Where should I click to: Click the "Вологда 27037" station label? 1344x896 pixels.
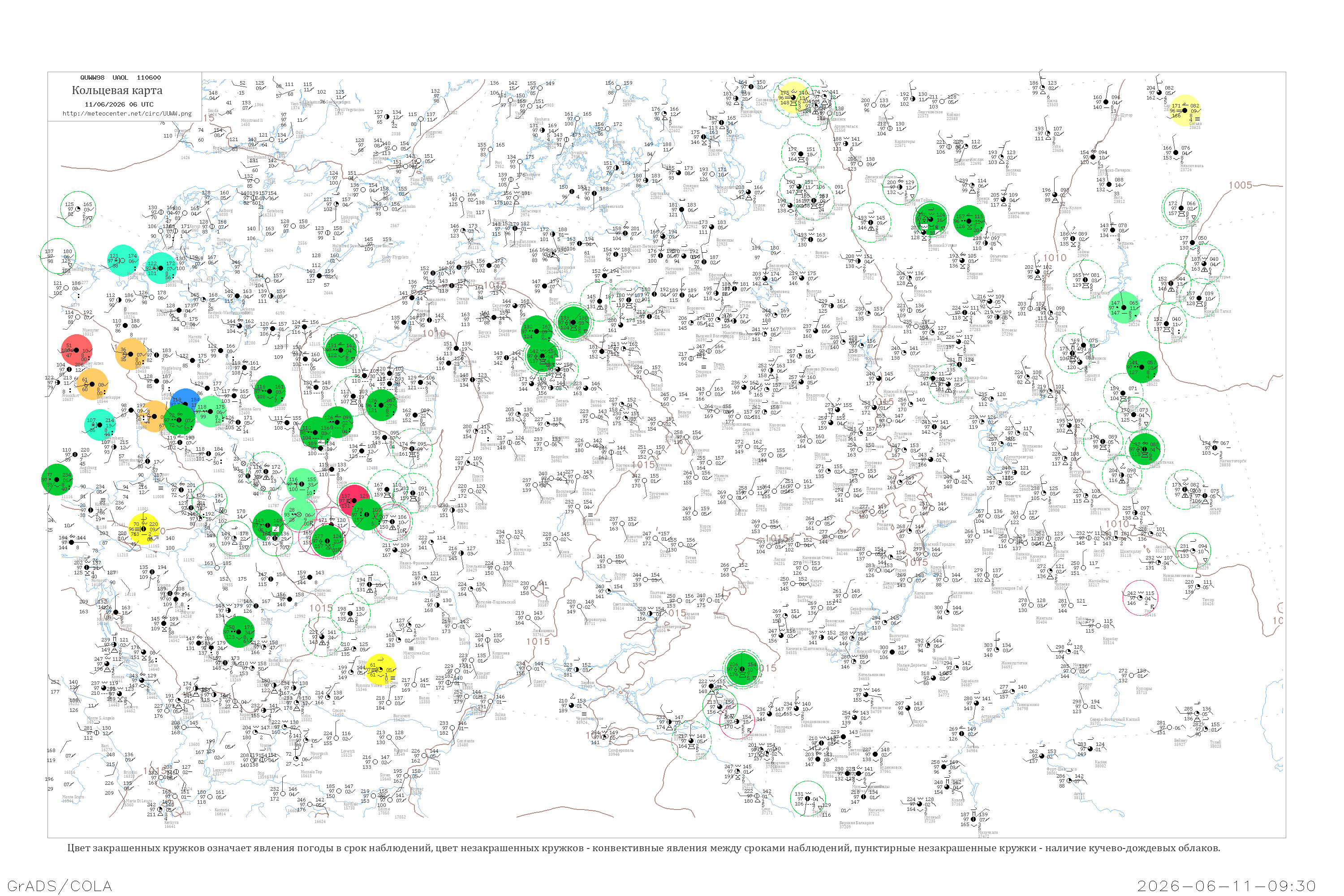pyautogui.click(x=814, y=293)
